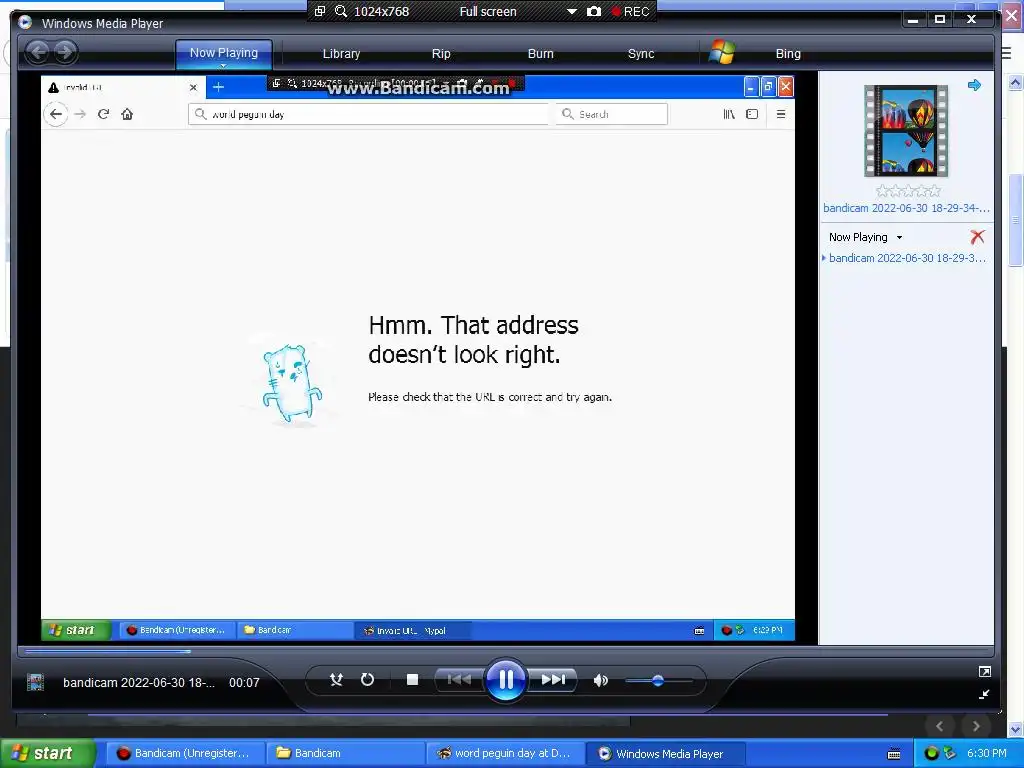Rate the video using the stars
The height and width of the screenshot is (768, 1024).
click(908, 191)
